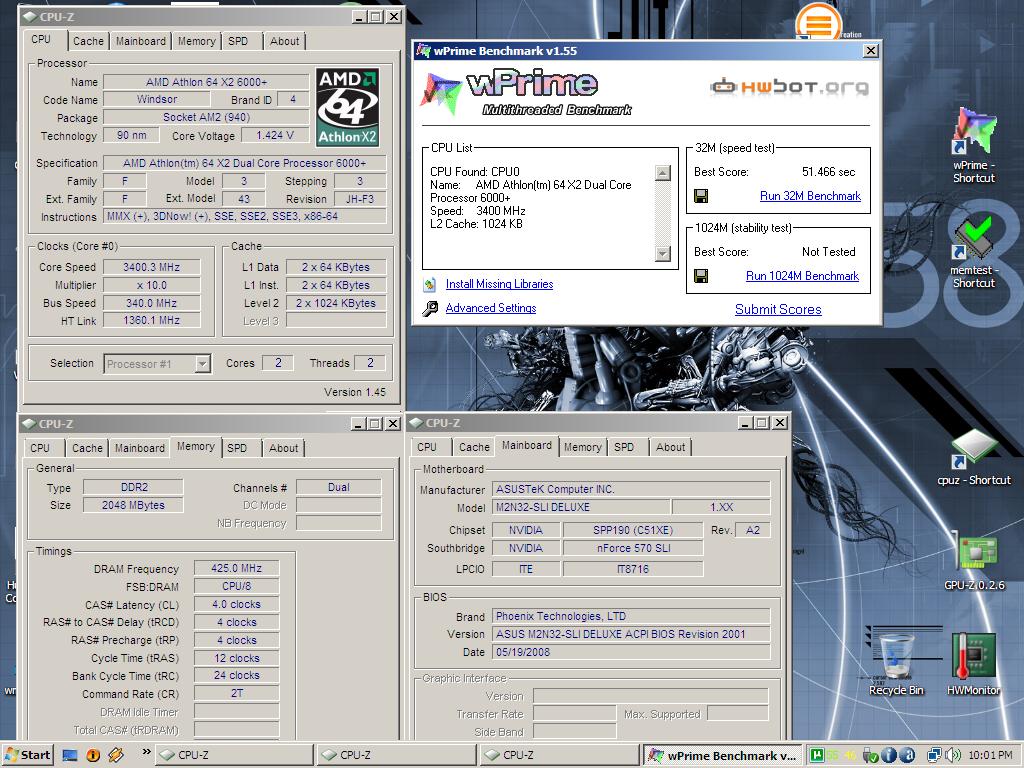Minimize the Mainboard CPU-Z window
The height and width of the screenshot is (768, 1024).
tap(746, 423)
